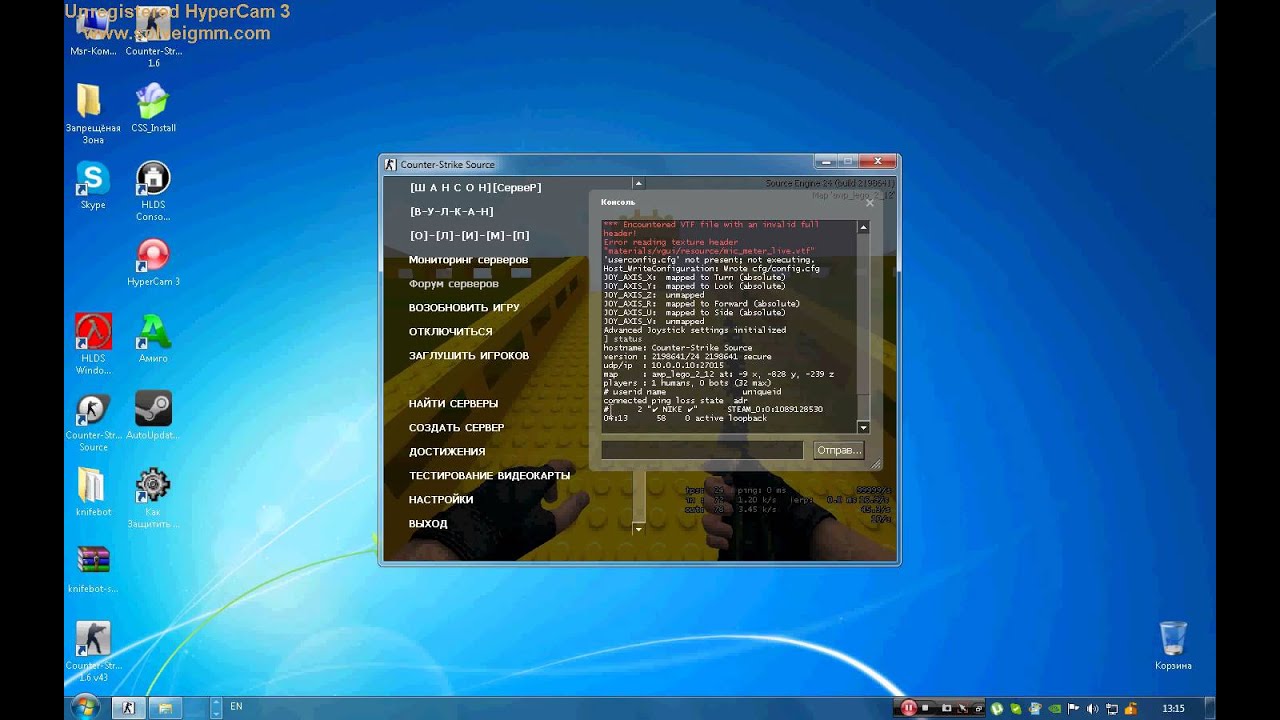The height and width of the screenshot is (720, 1280).
Task: Select the HLDS Windows desktop icon
Action: (93, 343)
